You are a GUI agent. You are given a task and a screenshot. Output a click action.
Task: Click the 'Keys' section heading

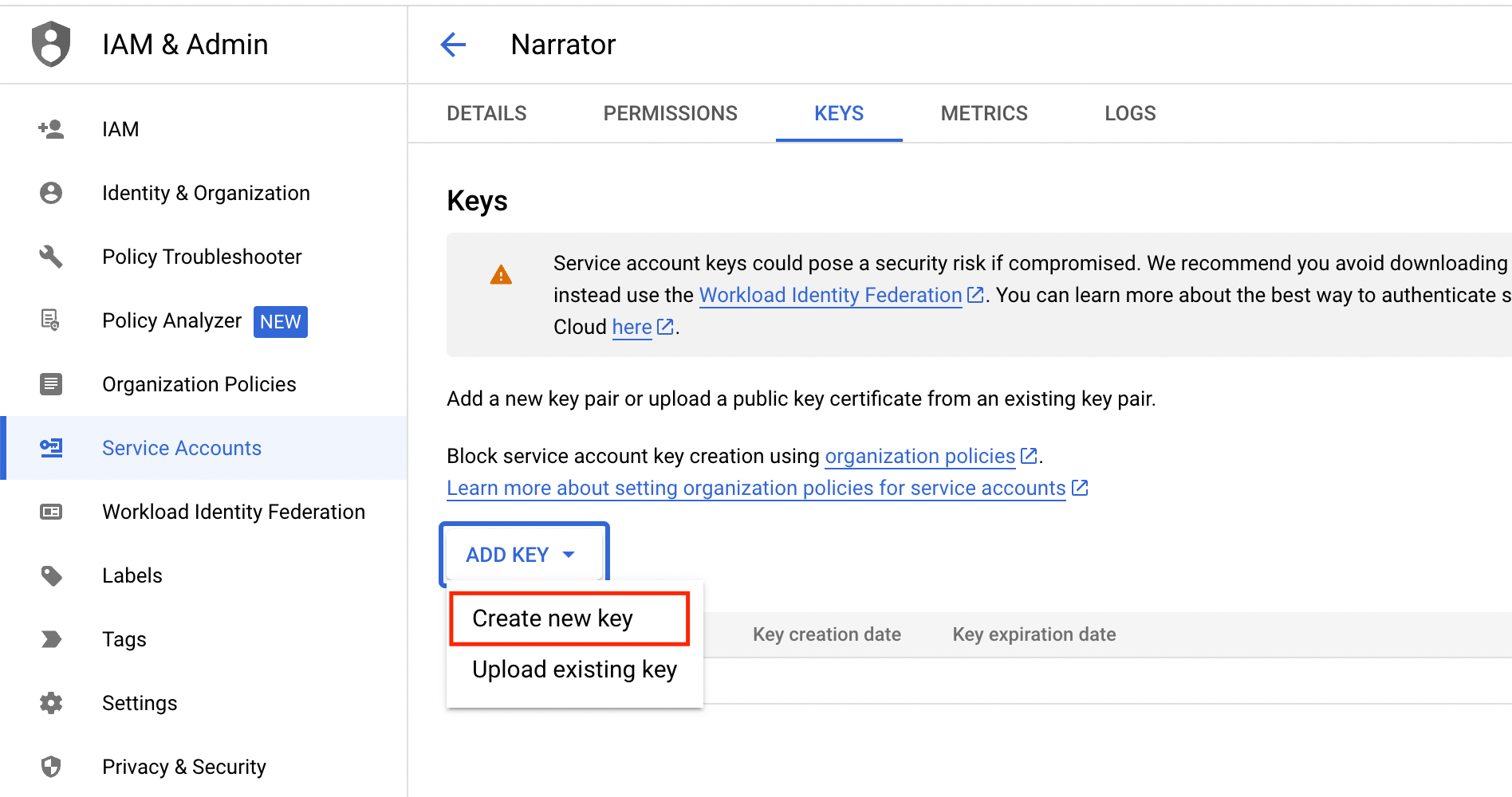(477, 201)
